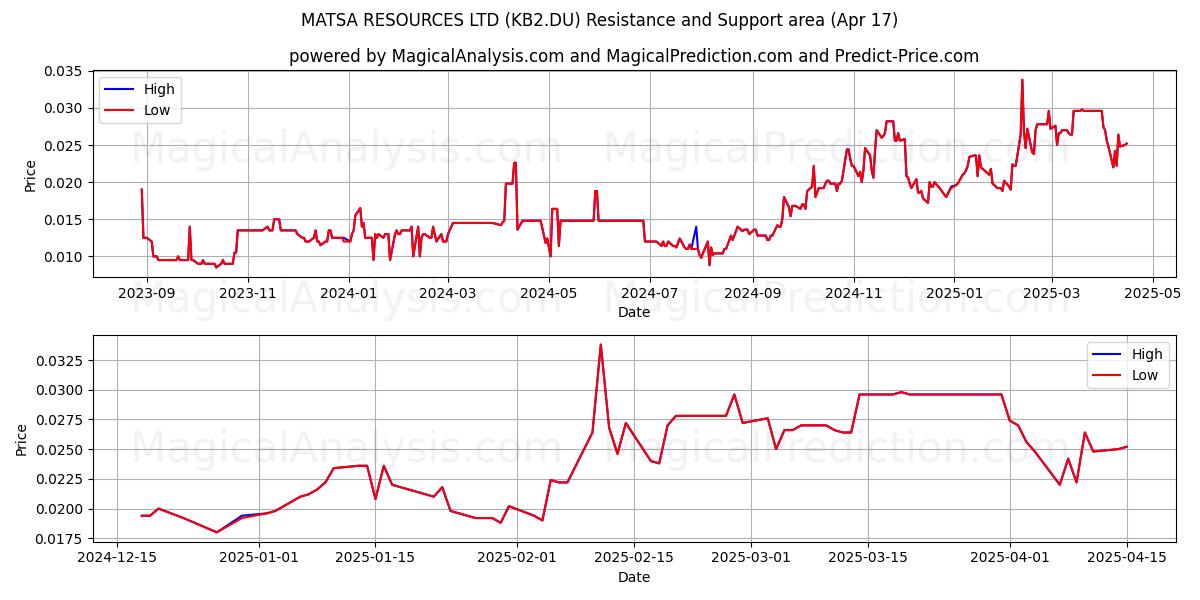Click the 2025-02-01 date tick label

click(517, 559)
